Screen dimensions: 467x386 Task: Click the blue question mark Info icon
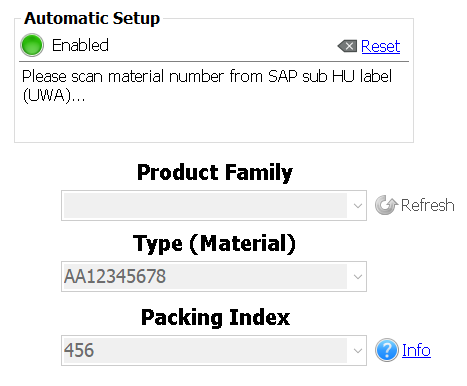pyautogui.click(x=387, y=350)
